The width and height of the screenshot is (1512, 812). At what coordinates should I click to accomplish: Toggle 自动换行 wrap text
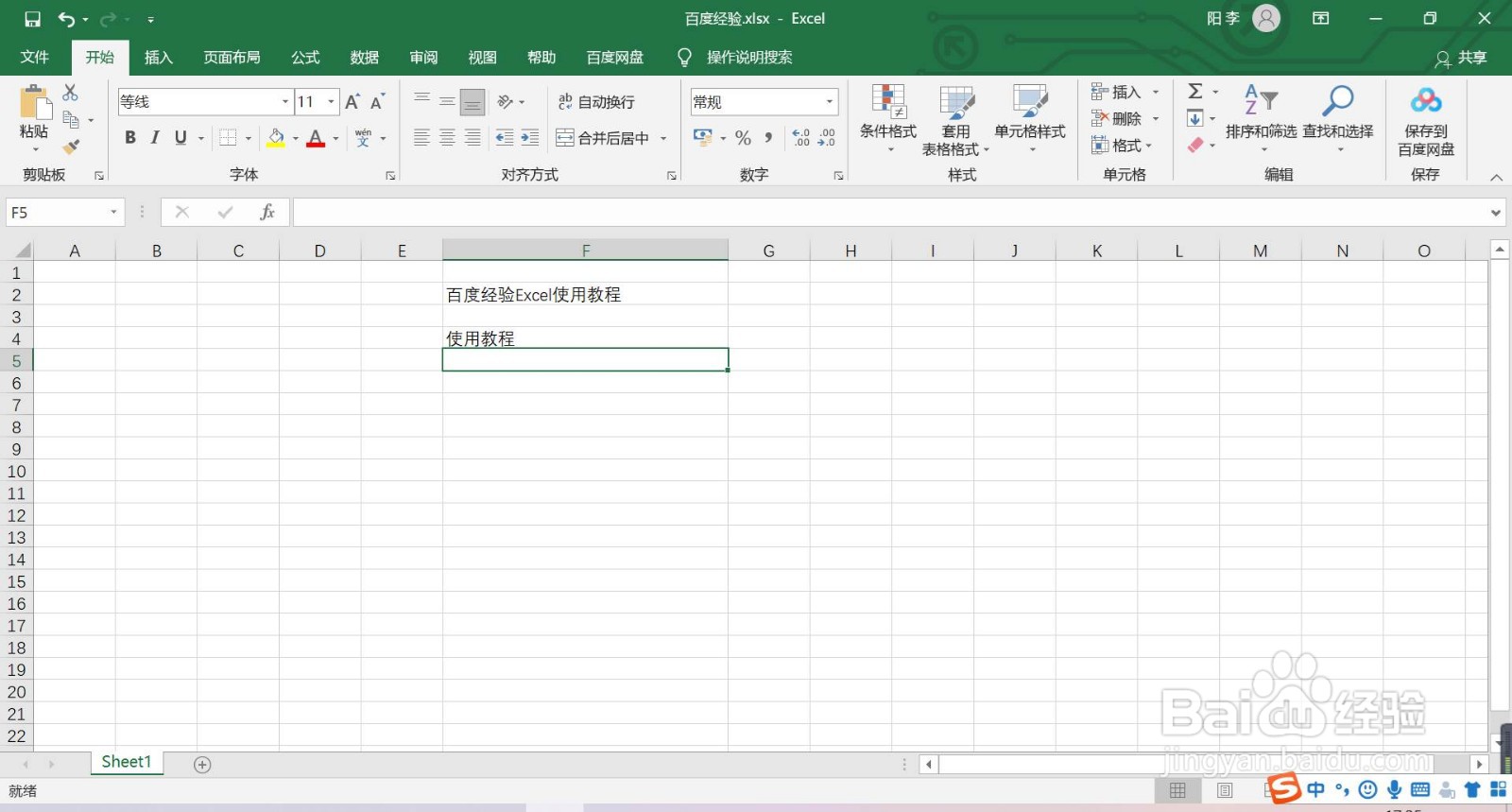596,101
